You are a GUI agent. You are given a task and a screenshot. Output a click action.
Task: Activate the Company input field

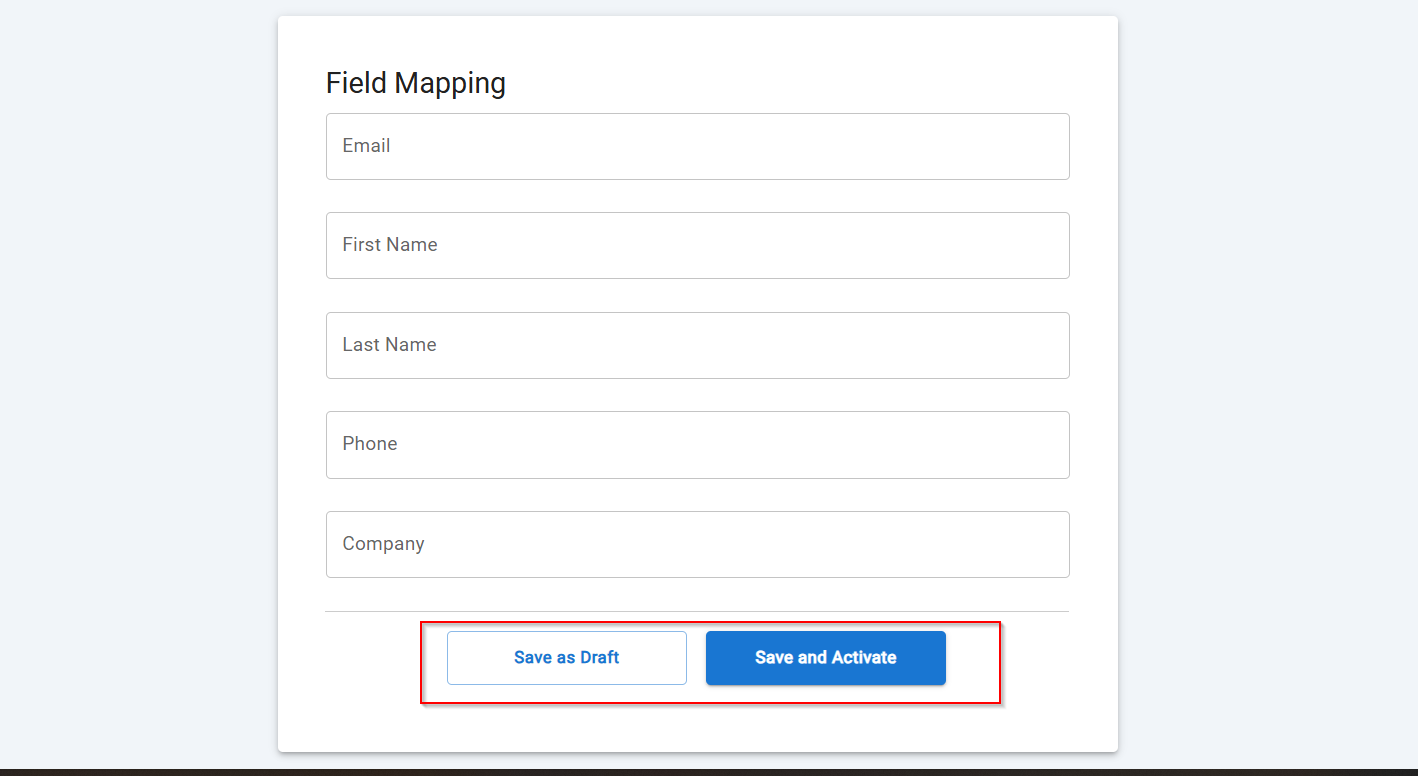697,544
